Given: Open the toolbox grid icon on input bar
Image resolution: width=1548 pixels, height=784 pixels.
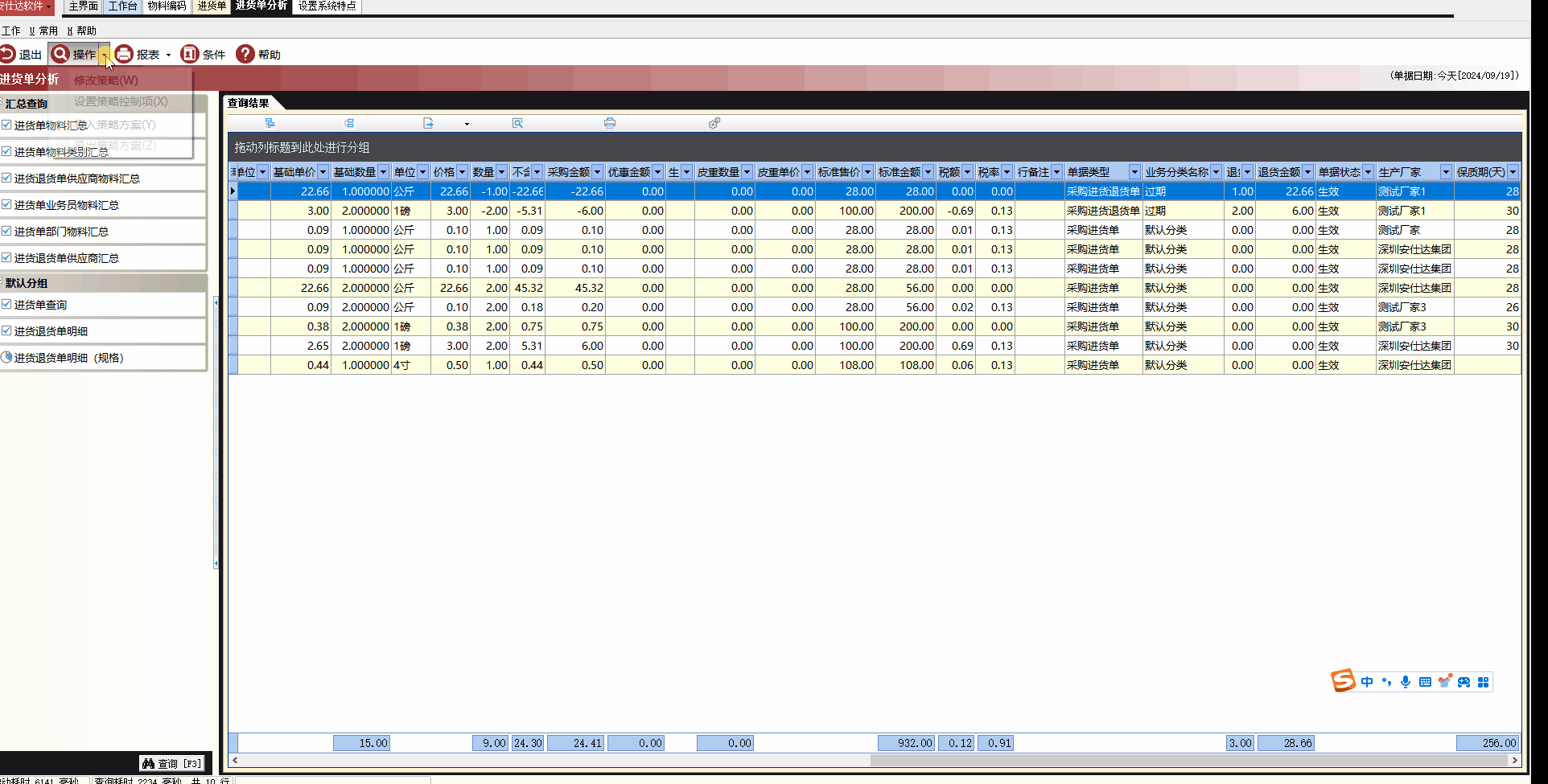Looking at the screenshot, I should tap(1484, 682).
